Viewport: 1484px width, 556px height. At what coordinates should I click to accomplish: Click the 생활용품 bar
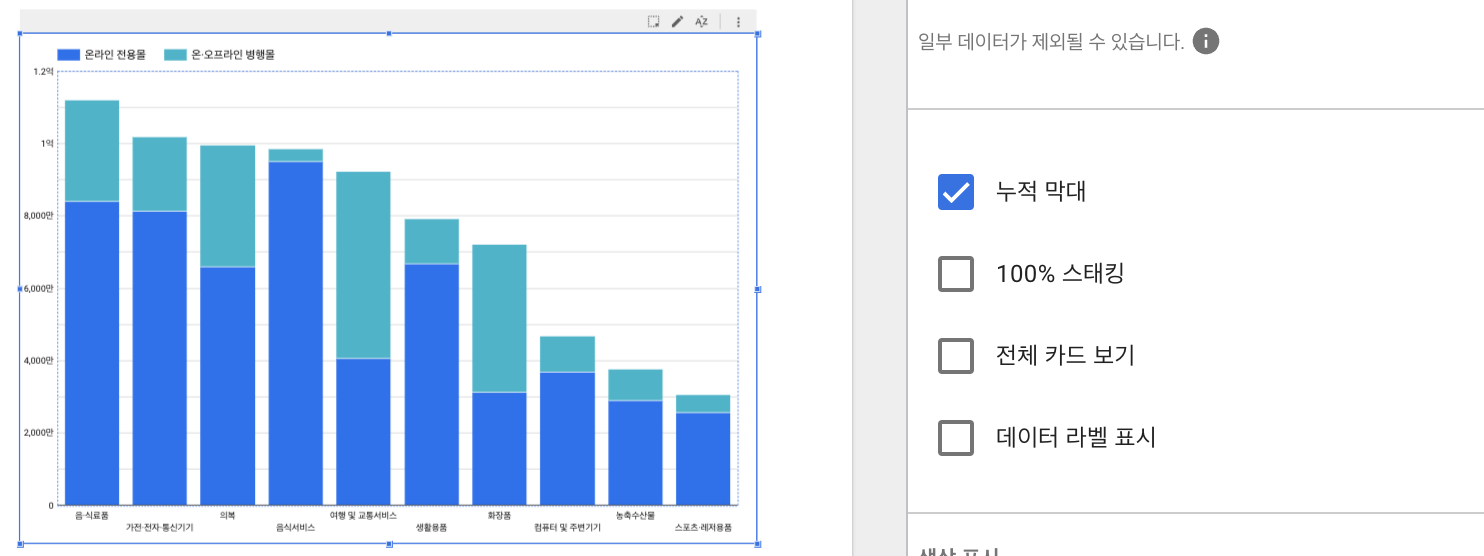click(x=431, y=362)
